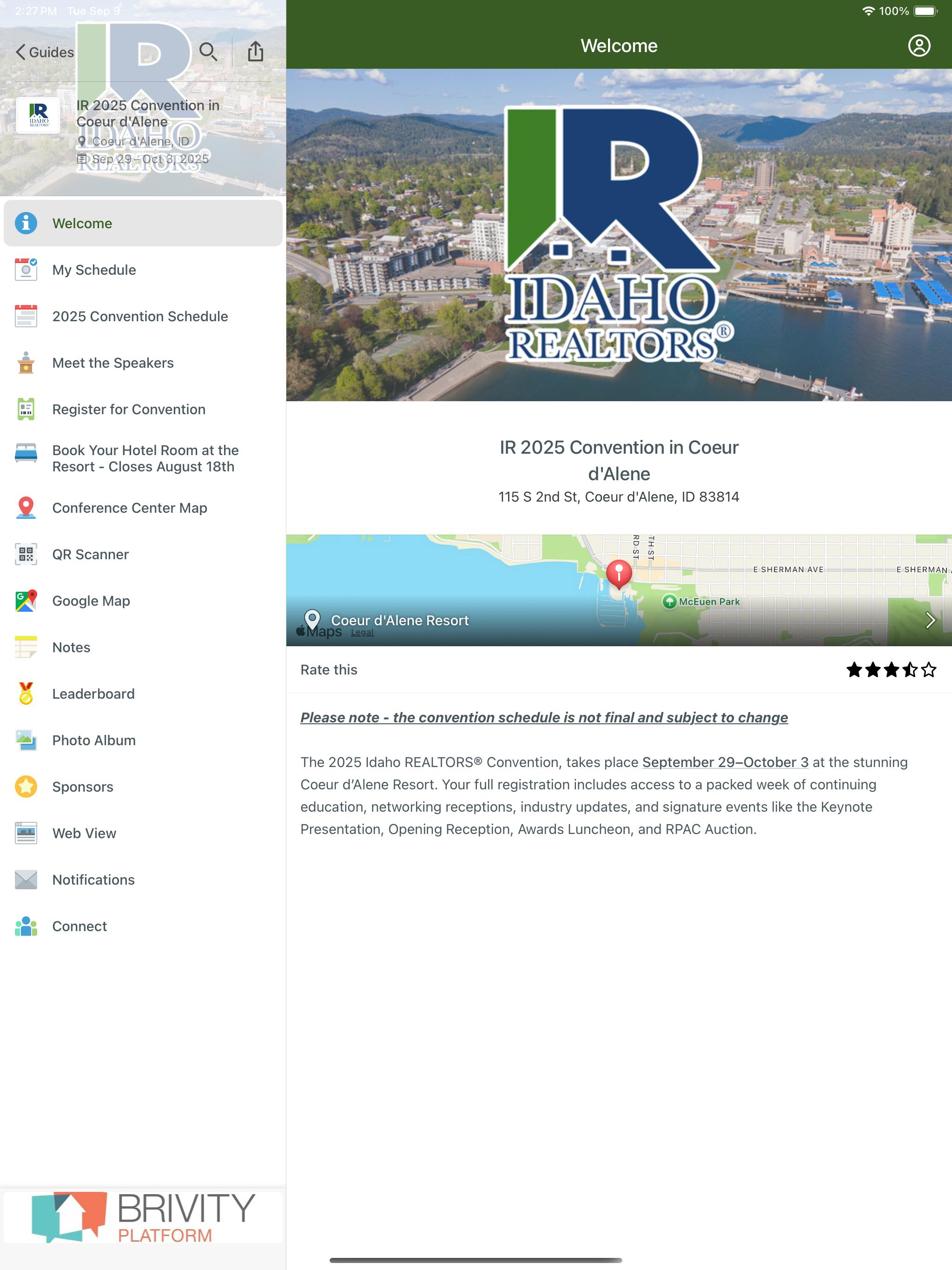This screenshot has width=952, height=1270.
Task: Tap the Conference Center Map pin icon
Action: click(x=26, y=508)
